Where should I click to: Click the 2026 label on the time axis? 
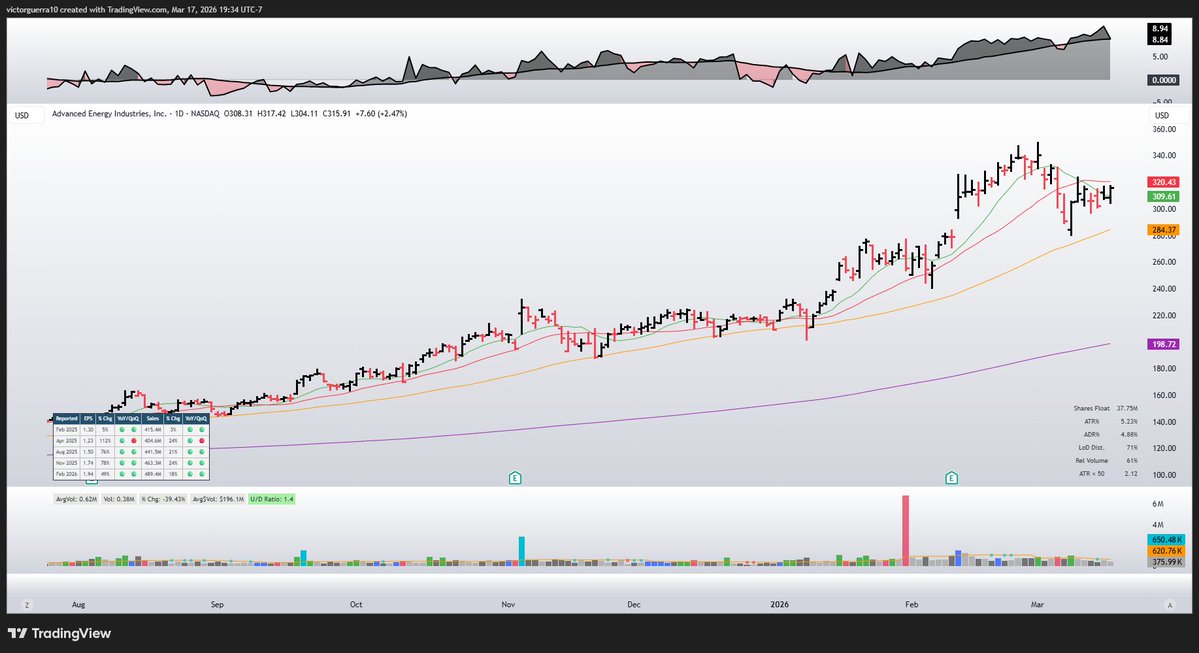[779, 604]
